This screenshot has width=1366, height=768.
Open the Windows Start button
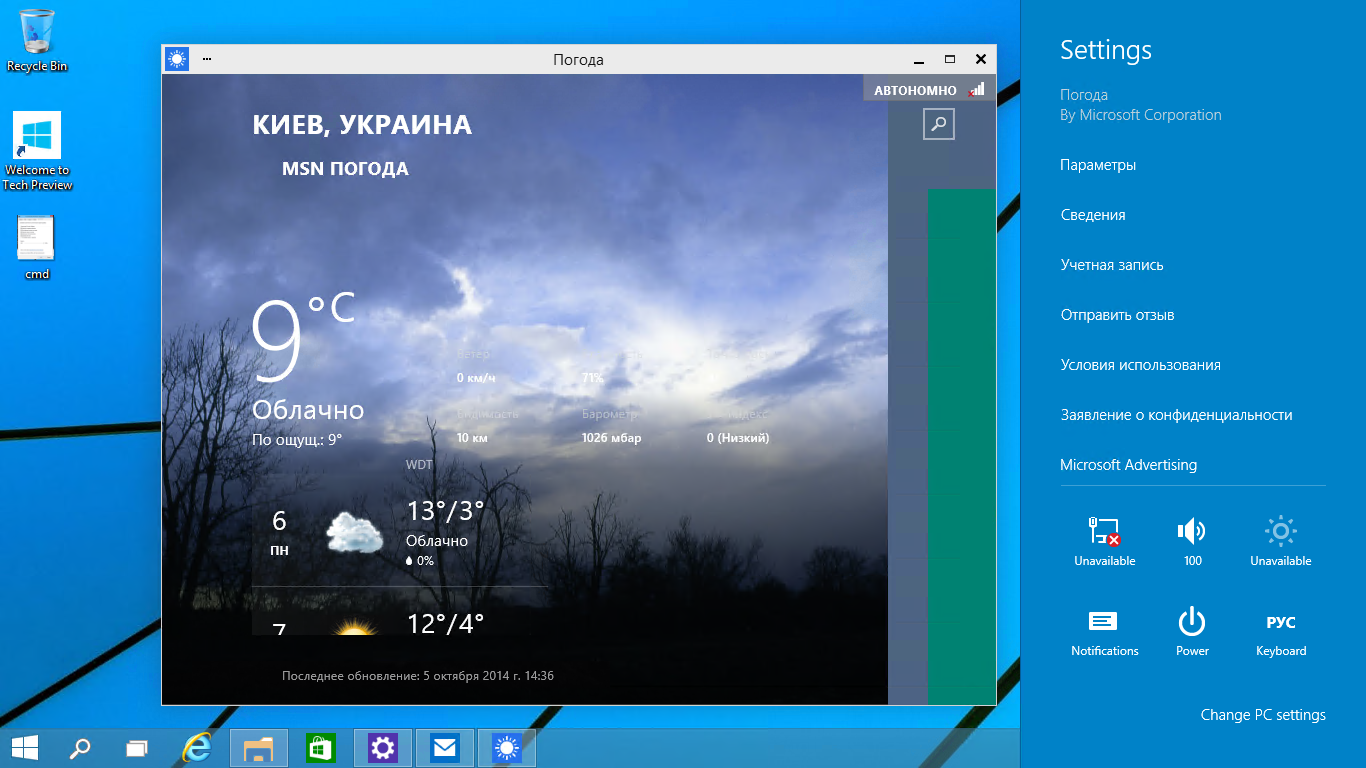click(x=25, y=748)
